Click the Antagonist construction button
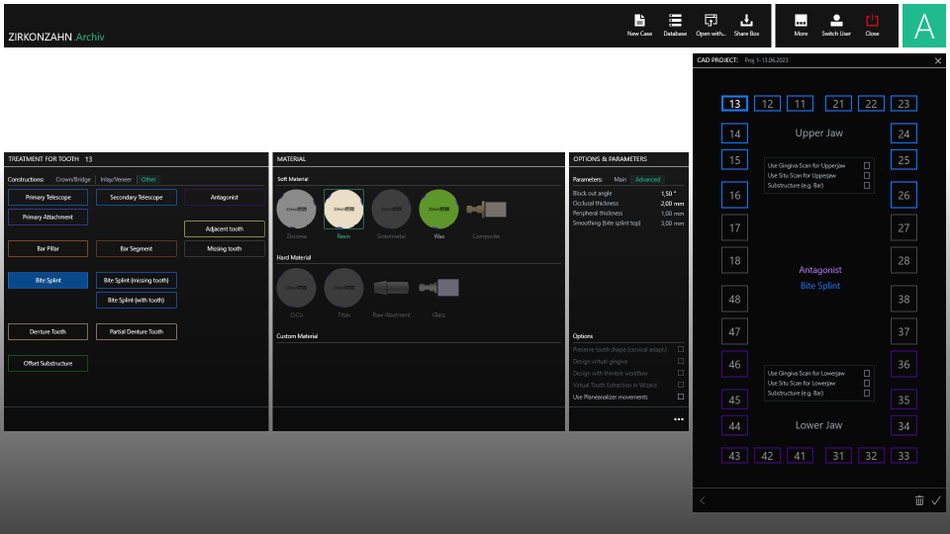Screen dimensions: 950x534 click(x=224, y=197)
